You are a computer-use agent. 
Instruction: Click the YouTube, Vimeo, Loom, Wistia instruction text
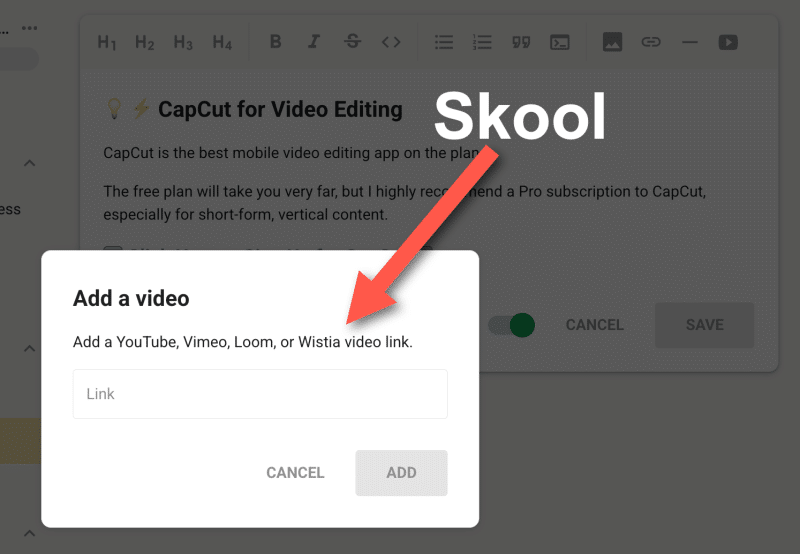click(243, 342)
